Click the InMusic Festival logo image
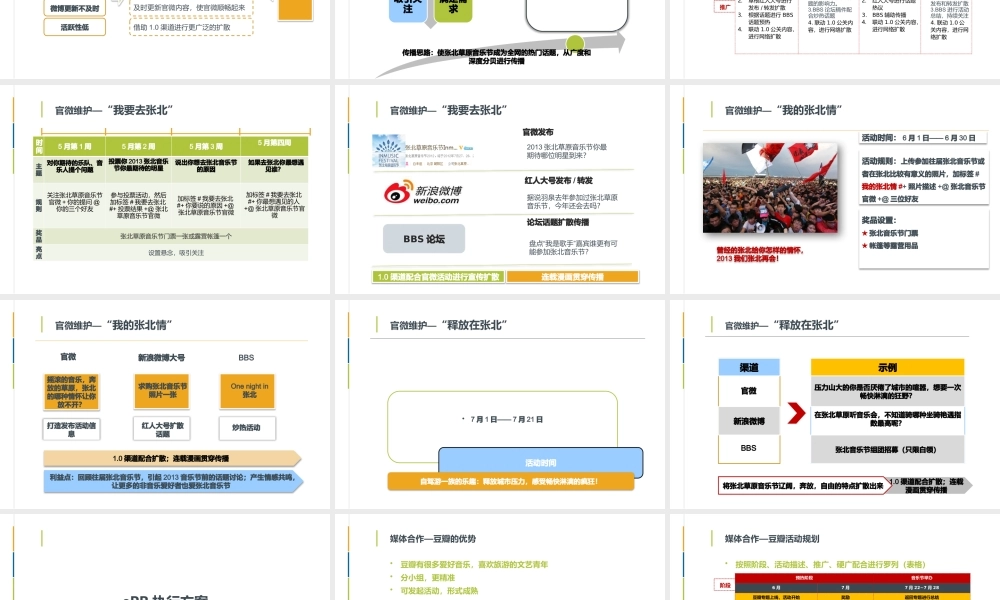The width and height of the screenshot is (1000, 600). [388, 152]
